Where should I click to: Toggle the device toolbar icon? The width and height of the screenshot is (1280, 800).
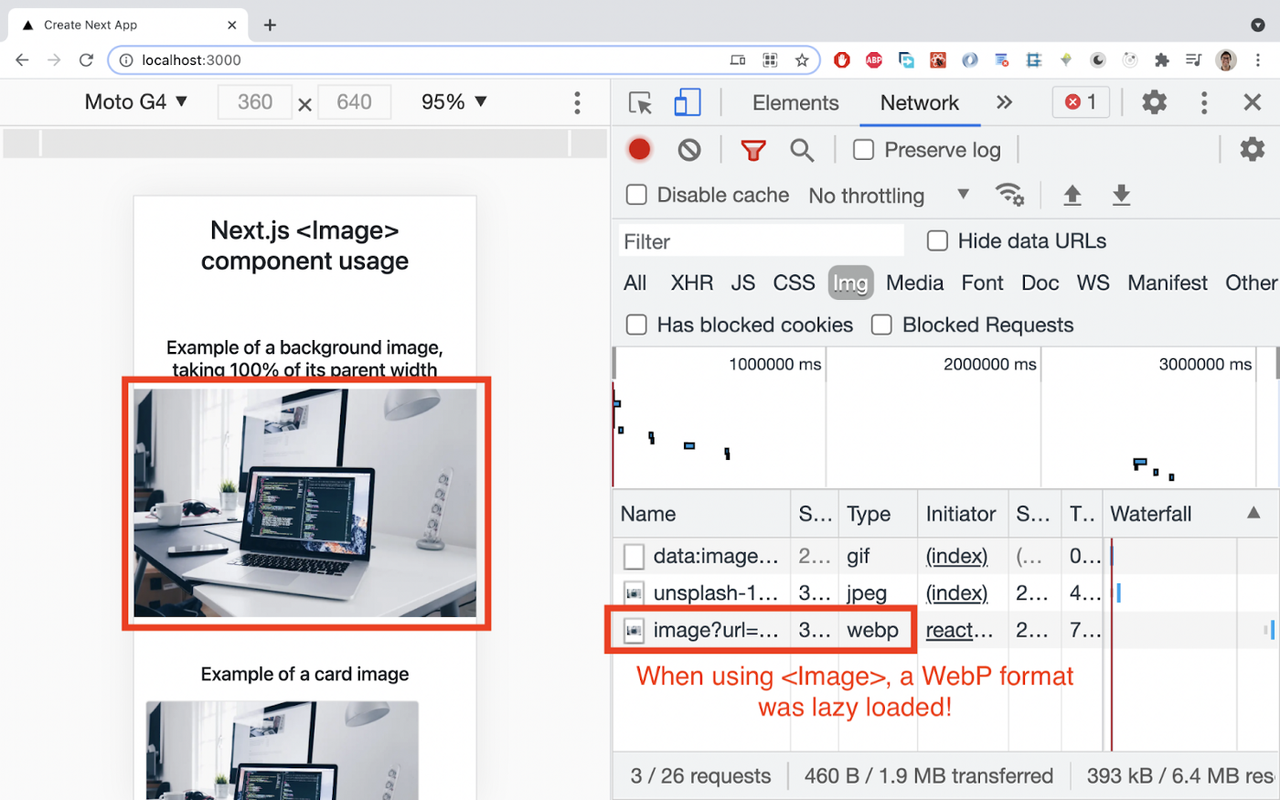(686, 102)
